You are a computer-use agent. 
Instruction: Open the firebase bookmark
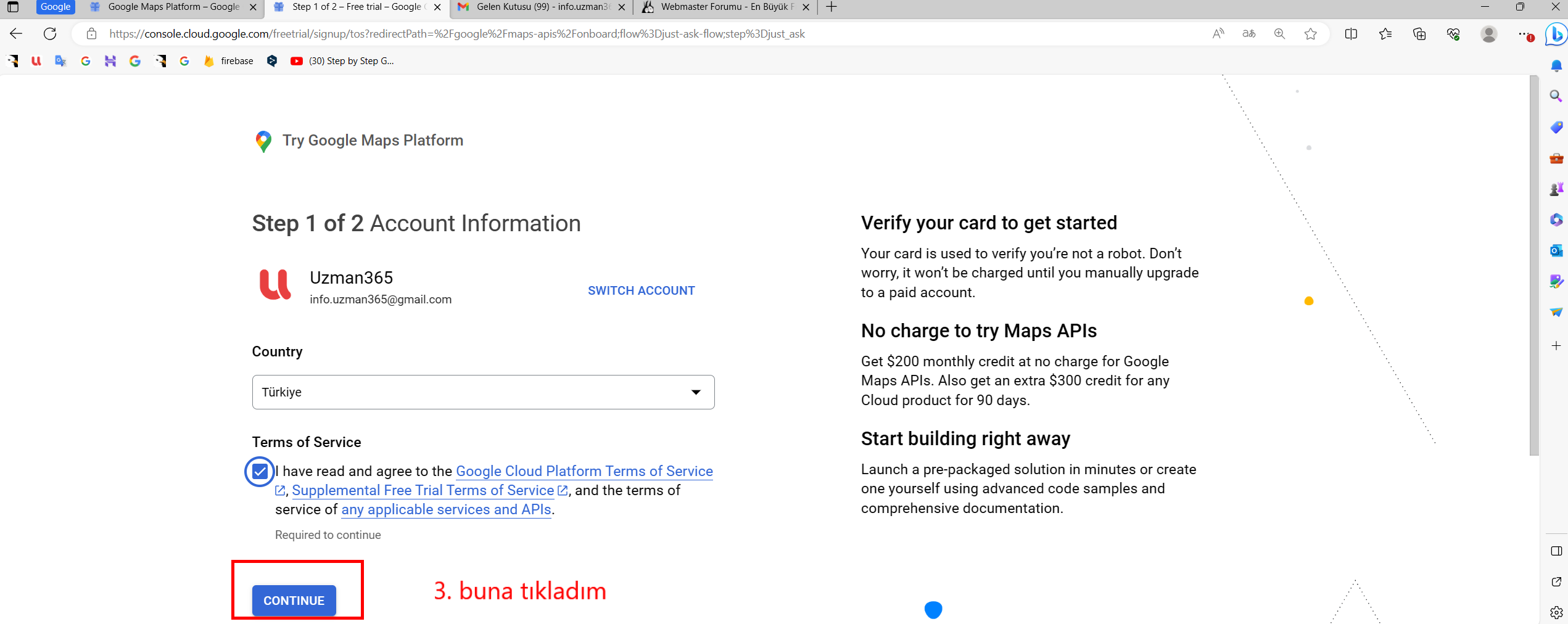pos(228,61)
